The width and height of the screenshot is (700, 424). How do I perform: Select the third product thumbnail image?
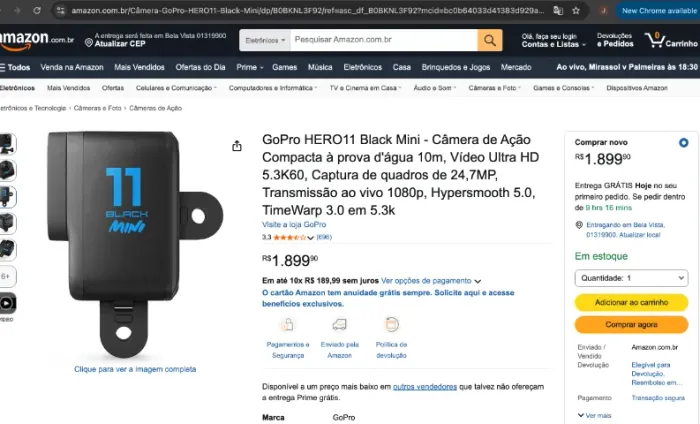(7, 197)
